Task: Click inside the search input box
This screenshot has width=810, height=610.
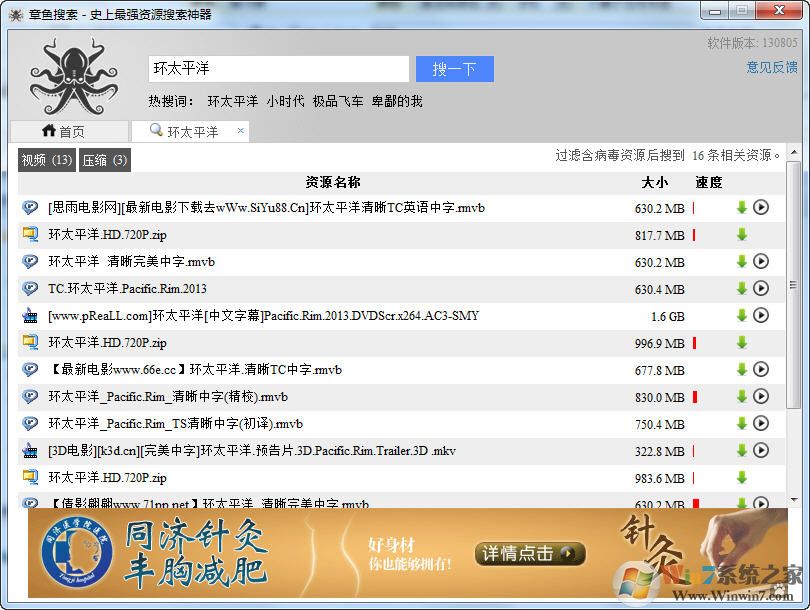Action: click(280, 69)
